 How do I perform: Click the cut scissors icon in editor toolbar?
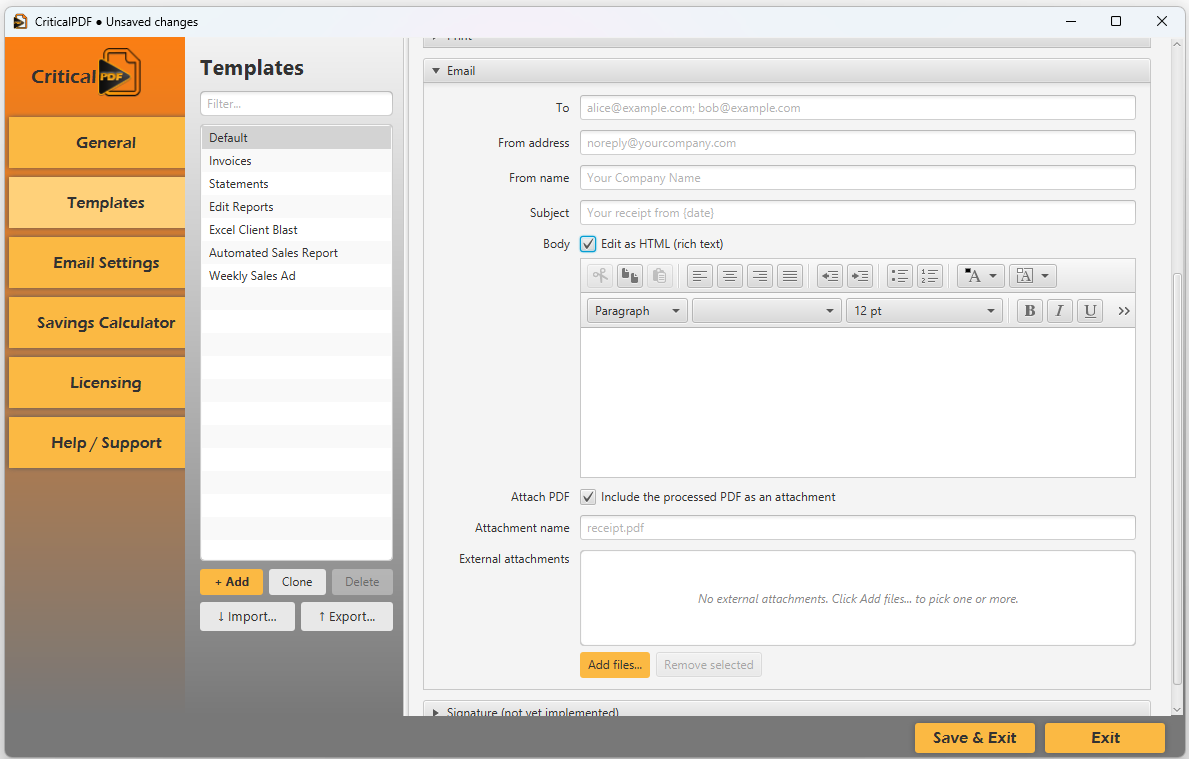pyautogui.click(x=600, y=276)
